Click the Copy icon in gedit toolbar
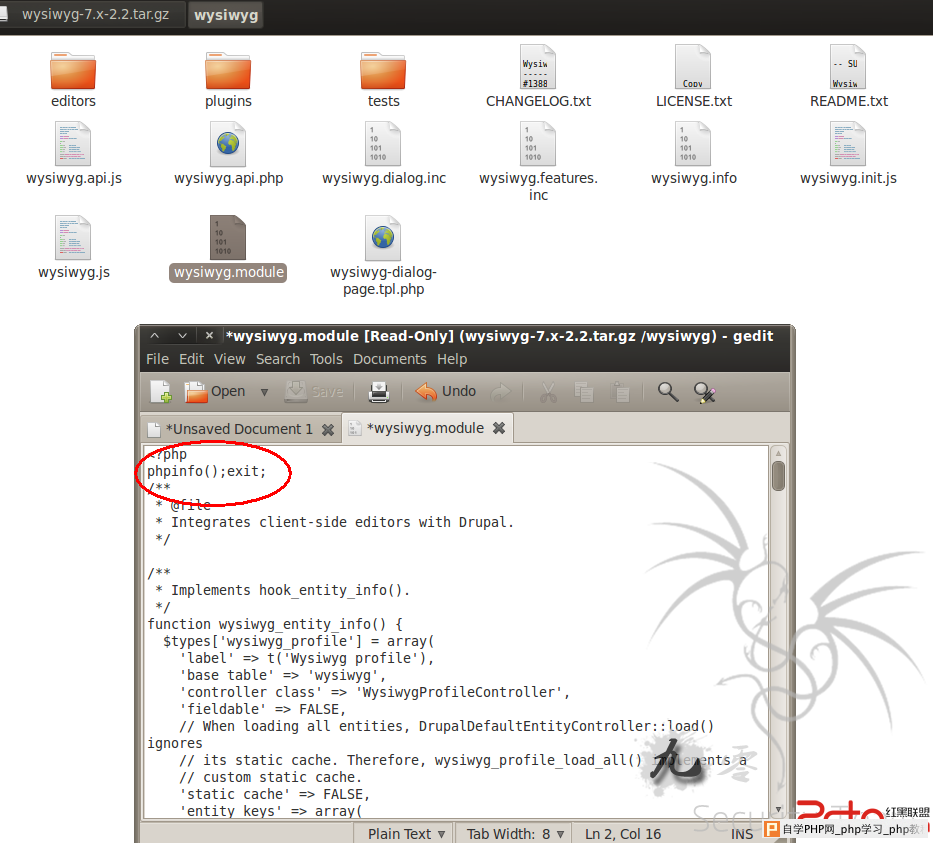Image resolution: width=933 pixels, height=843 pixels. pyautogui.click(x=584, y=392)
